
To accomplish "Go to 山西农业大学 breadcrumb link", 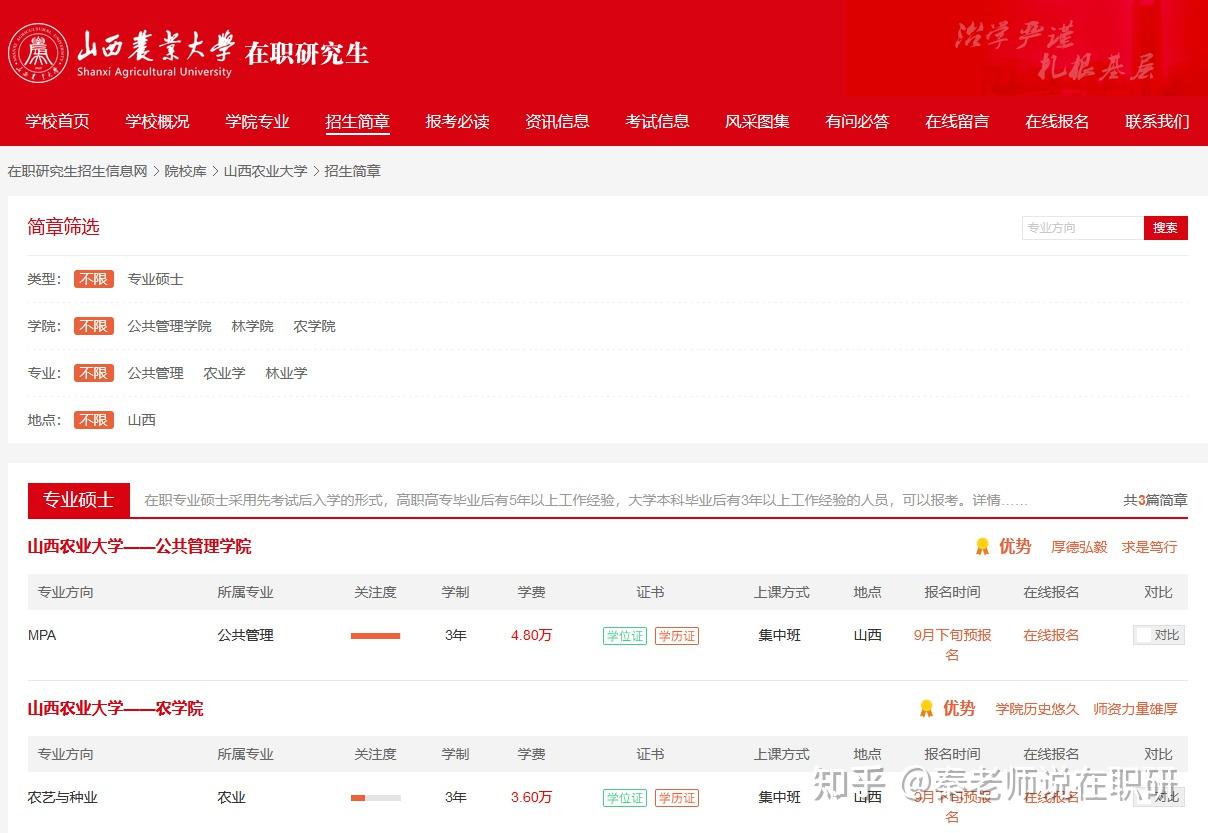I will point(265,171).
